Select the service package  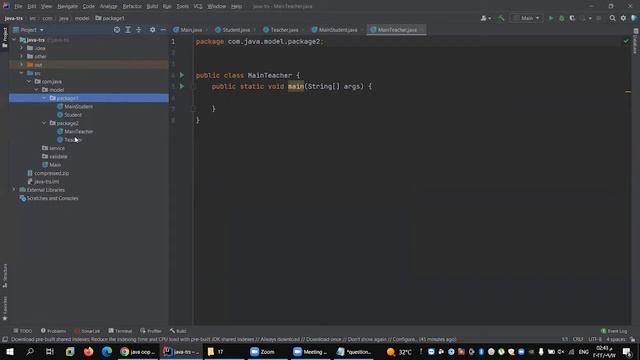coord(57,148)
